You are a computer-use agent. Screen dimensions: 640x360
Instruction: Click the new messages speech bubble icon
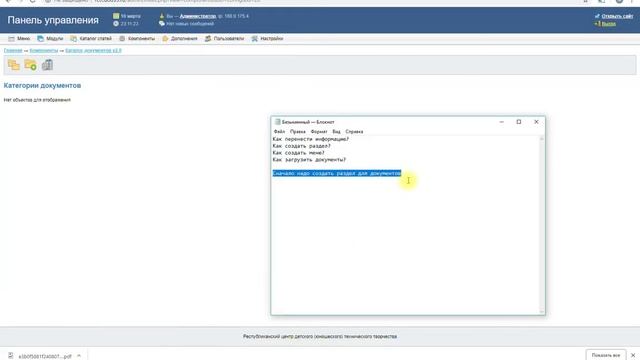[x=162, y=24]
